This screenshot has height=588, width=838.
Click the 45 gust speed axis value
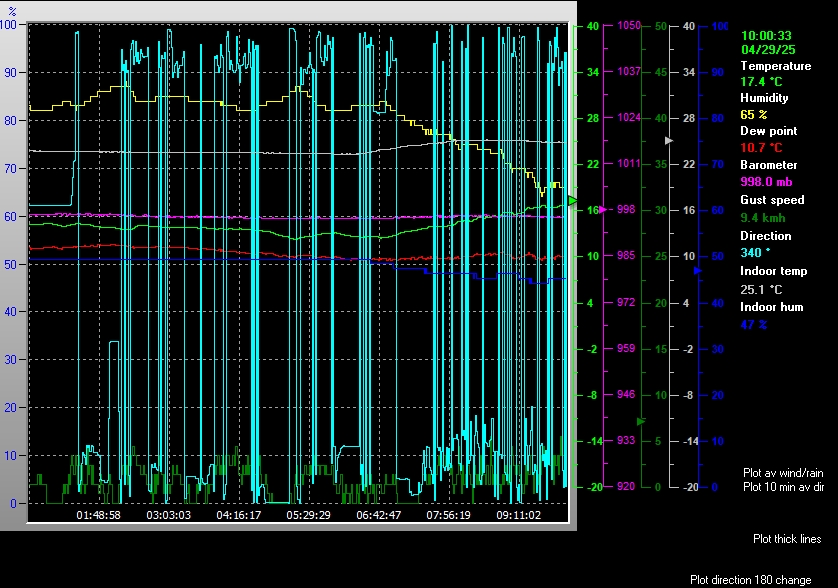coord(661,72)
